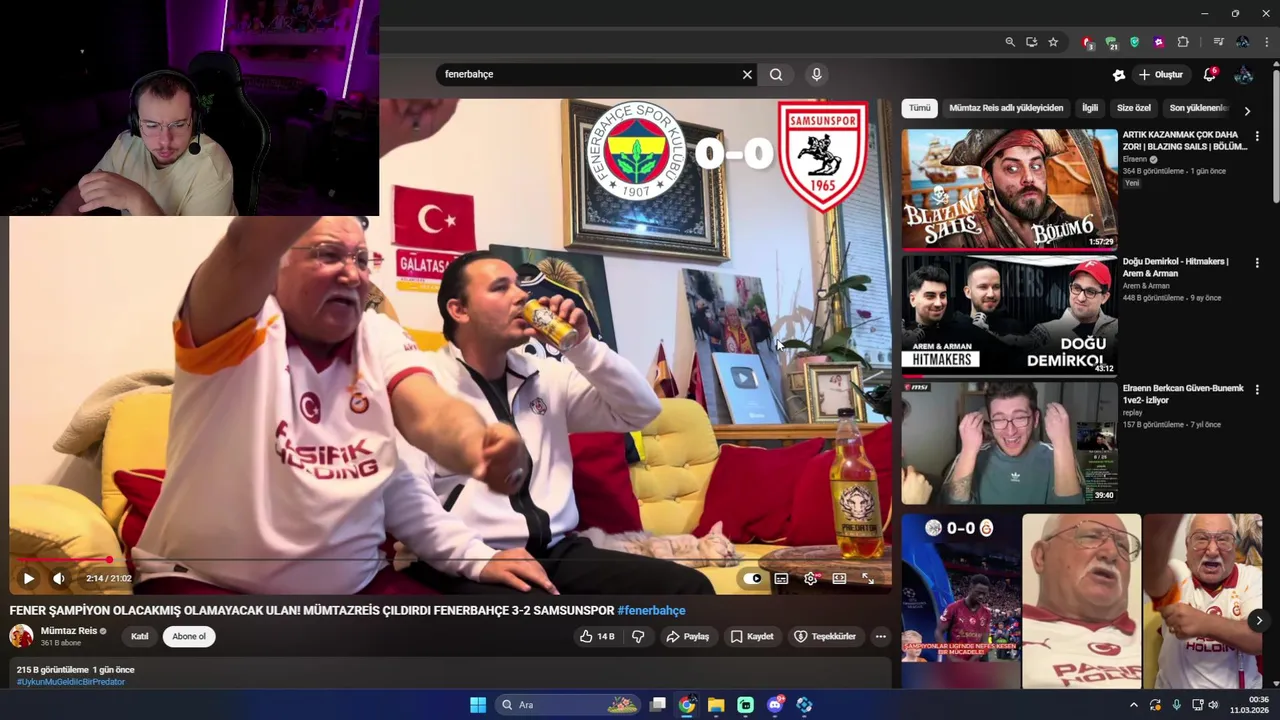Viewport: 1280px width, 720px height.
Task: Open the Mümtaz Reis channel avatar
Action: pos(21,636)
